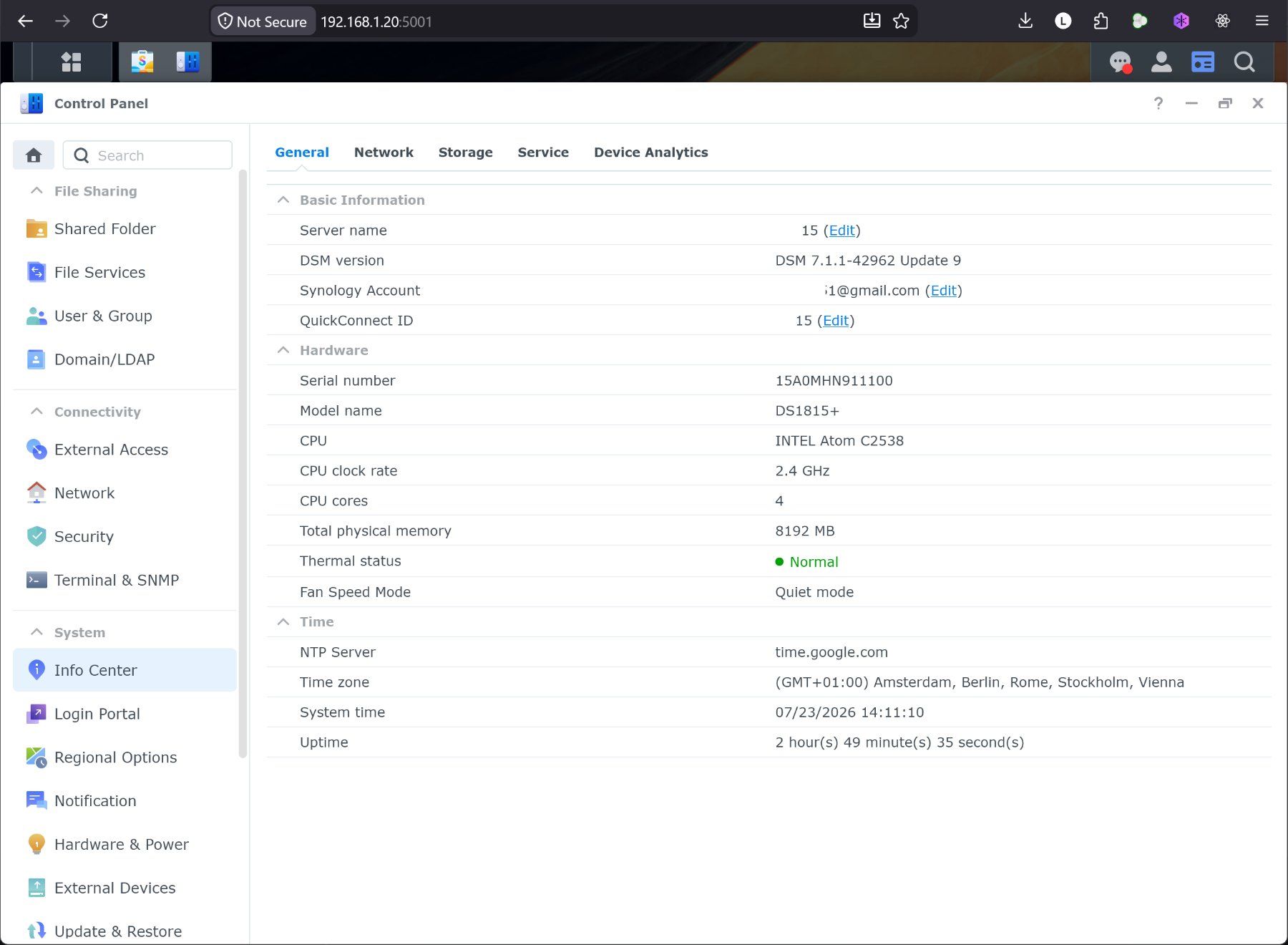This screenshot has height=945, width=1288.
Task: Open the Terminal & SNMP icon
Action: point(36,580)
